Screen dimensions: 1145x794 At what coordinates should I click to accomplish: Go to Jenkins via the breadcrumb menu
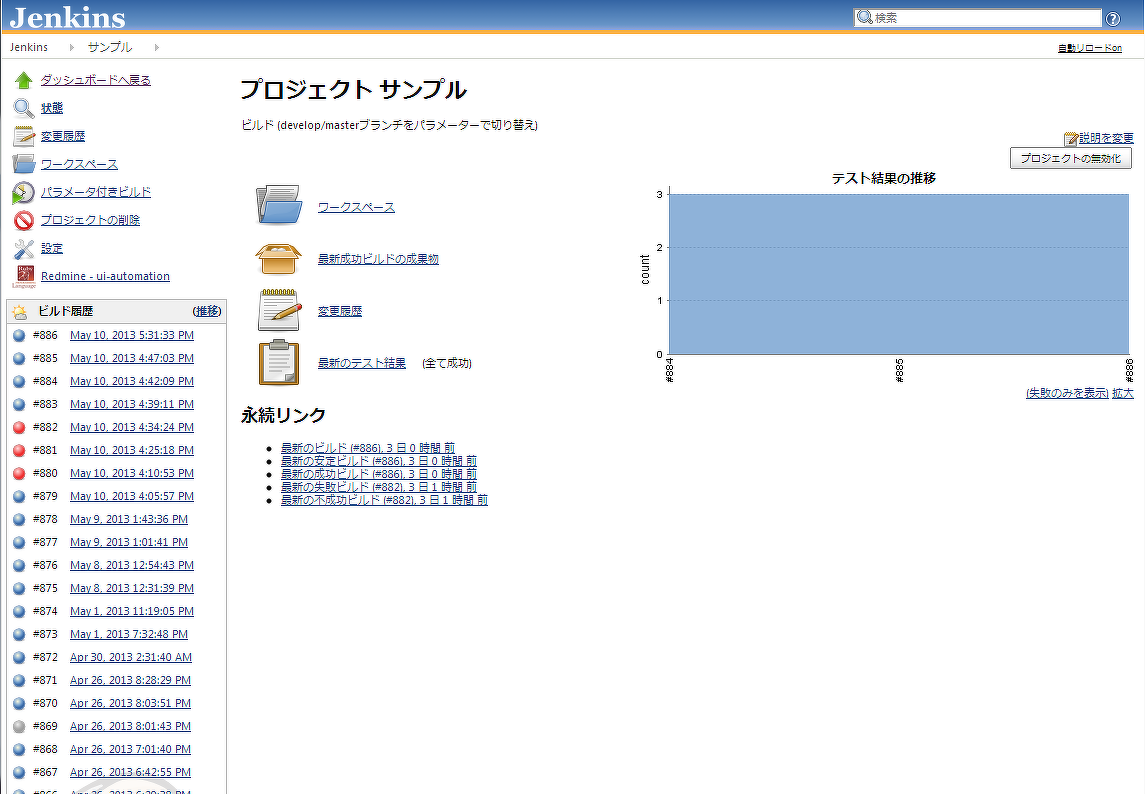click(x=28, y=46)
